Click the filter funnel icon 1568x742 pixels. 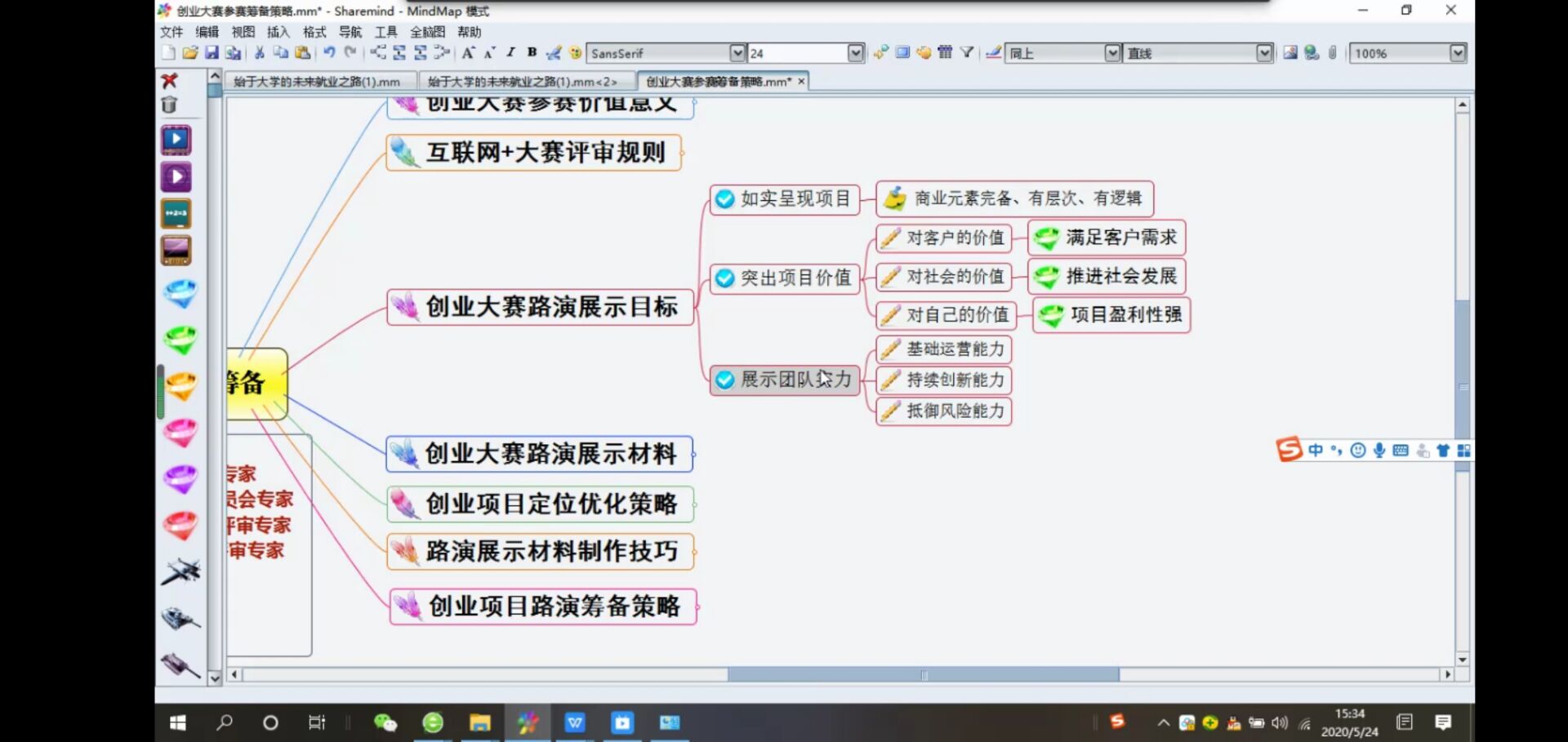pyautogui.click(x=967, y=53)
